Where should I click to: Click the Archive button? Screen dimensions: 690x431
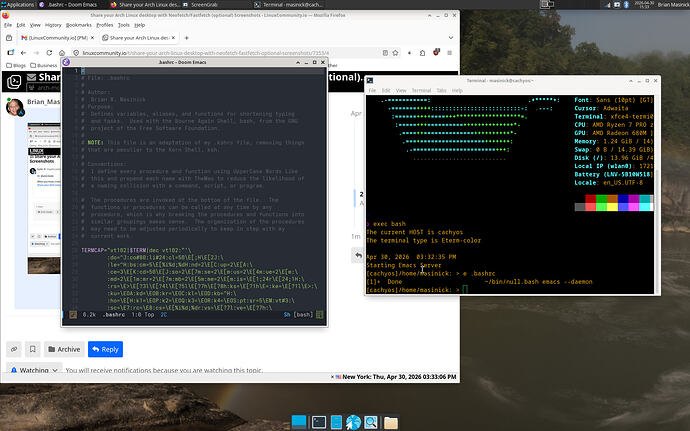64,349
